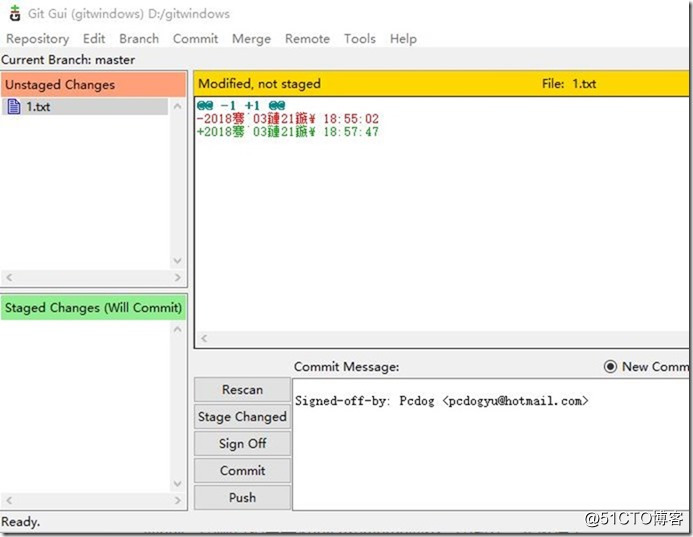This screenshot has width=693, height=537.
Task: Open the Edit menu
Action: 94,39
